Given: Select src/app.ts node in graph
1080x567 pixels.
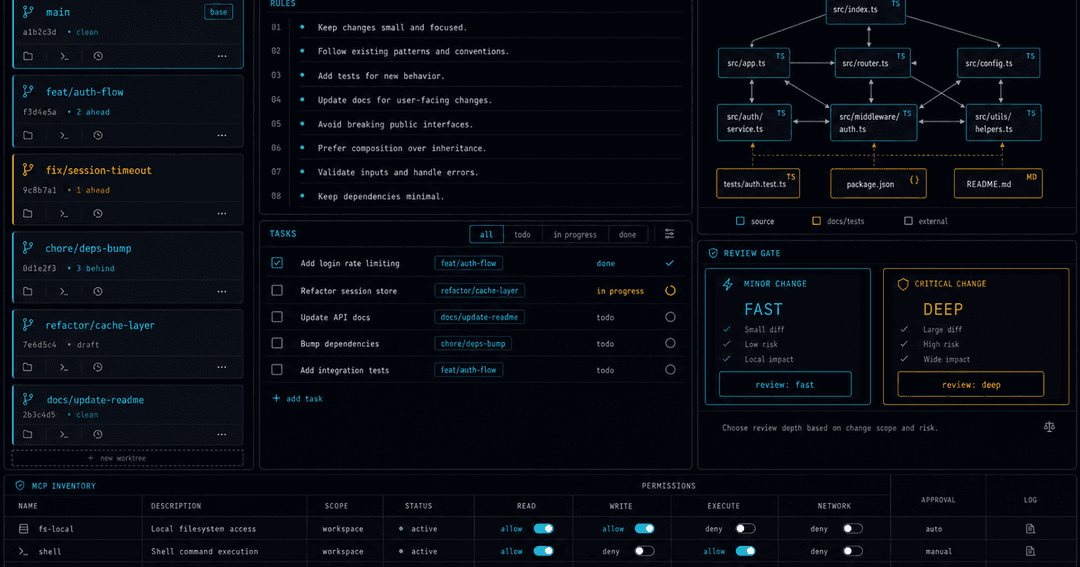Looking at the screenshot, I should tap(754, 63).
